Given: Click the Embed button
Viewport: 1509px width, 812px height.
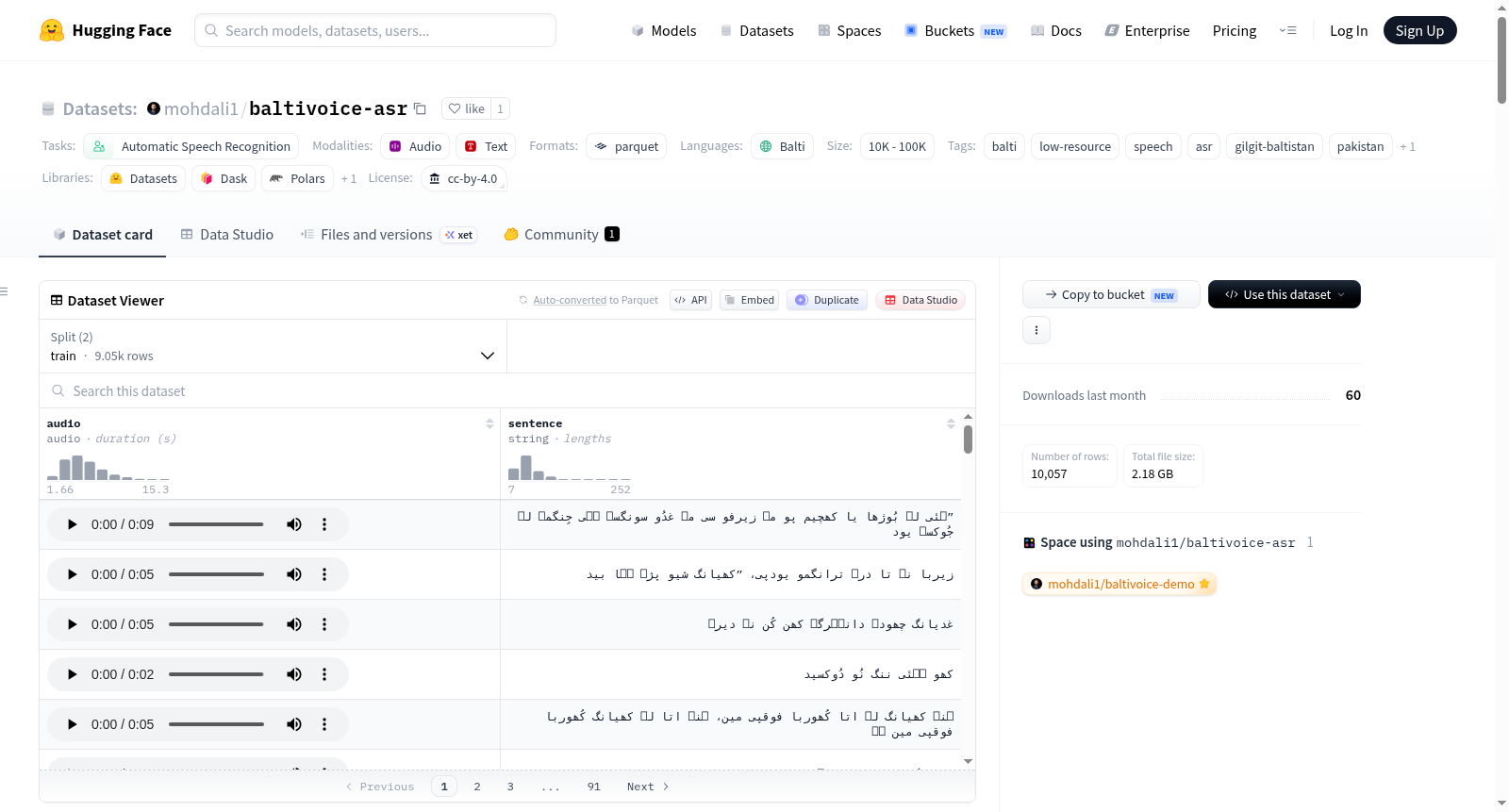Looking at the screenshot, I should tap(749, 300).
